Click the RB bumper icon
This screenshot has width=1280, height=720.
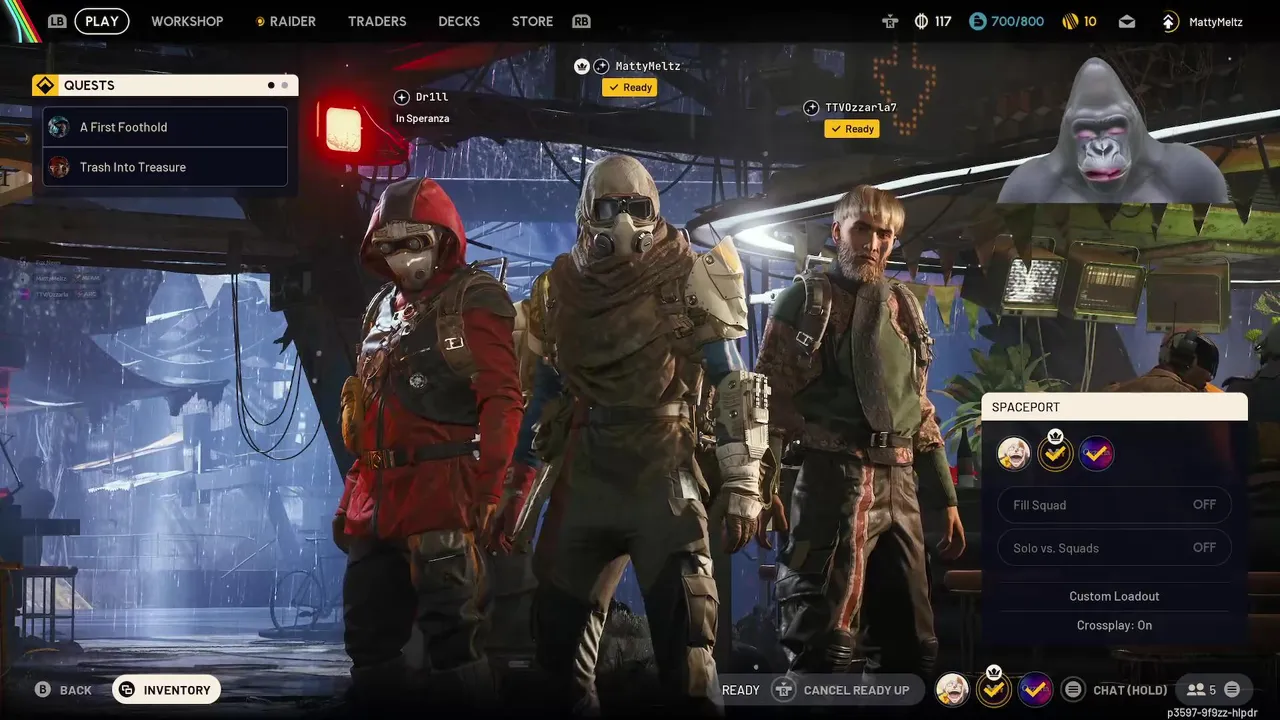click(581, 21)
